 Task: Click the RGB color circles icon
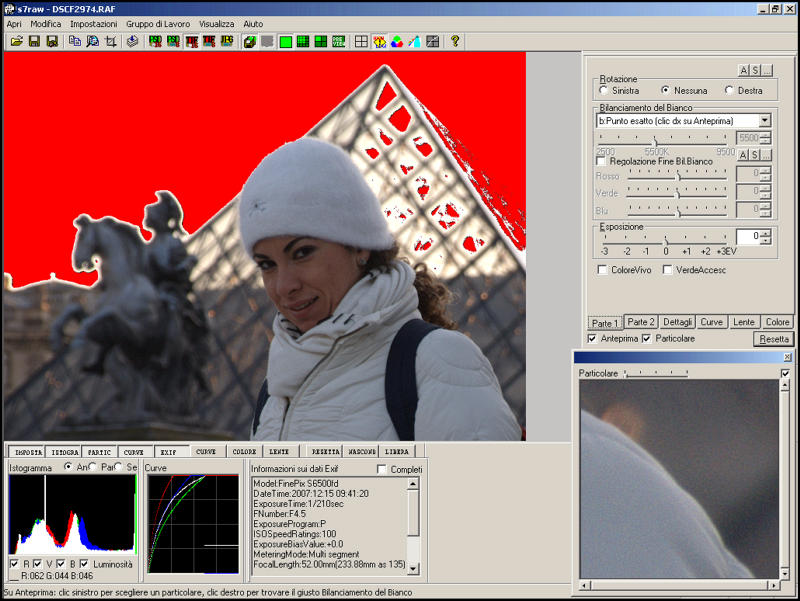coord(396,41)
